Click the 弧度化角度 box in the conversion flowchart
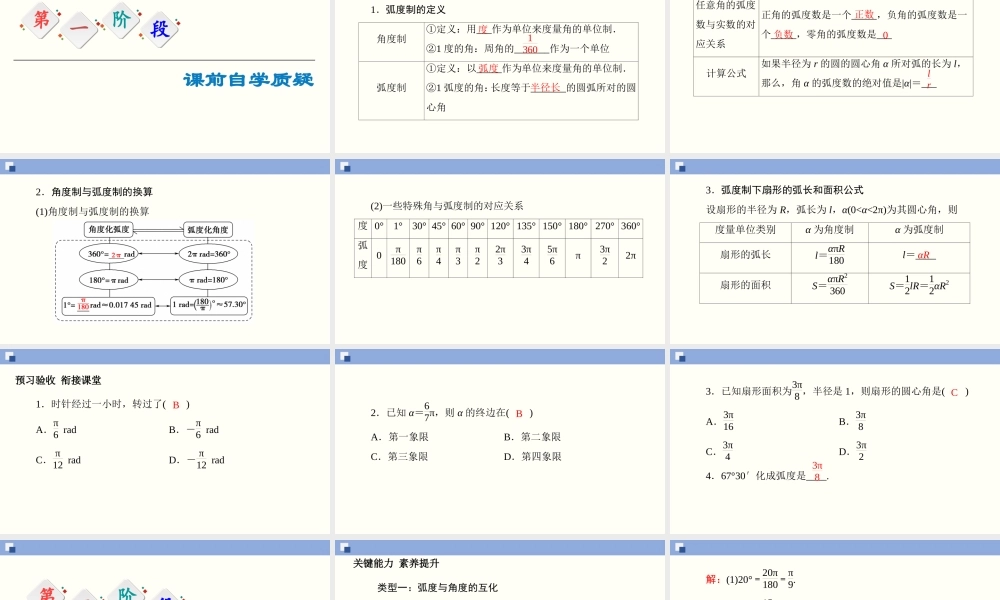The height and width of the screenshot is (600, 1000). [207, 227]
